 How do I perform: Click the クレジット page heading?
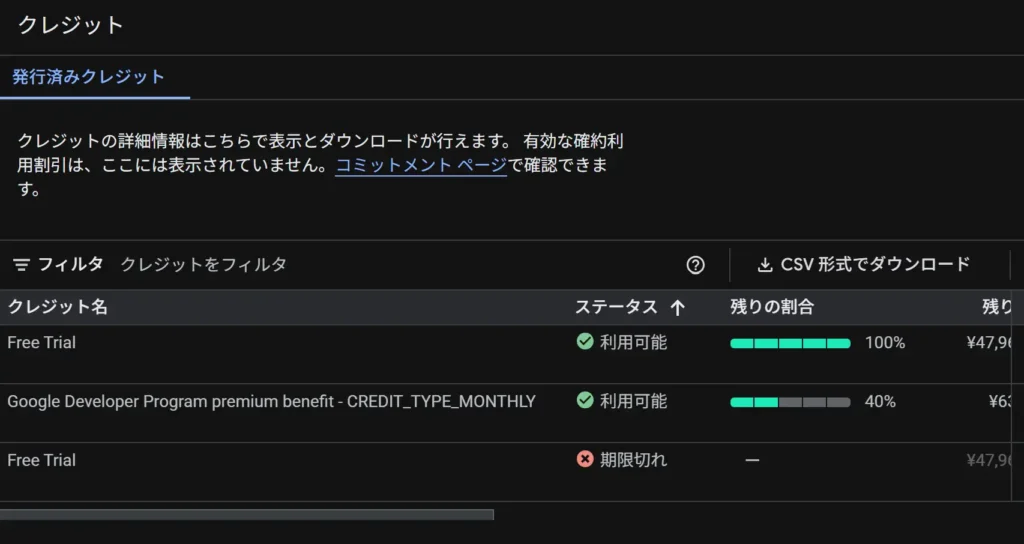click(x=71, y=25)
